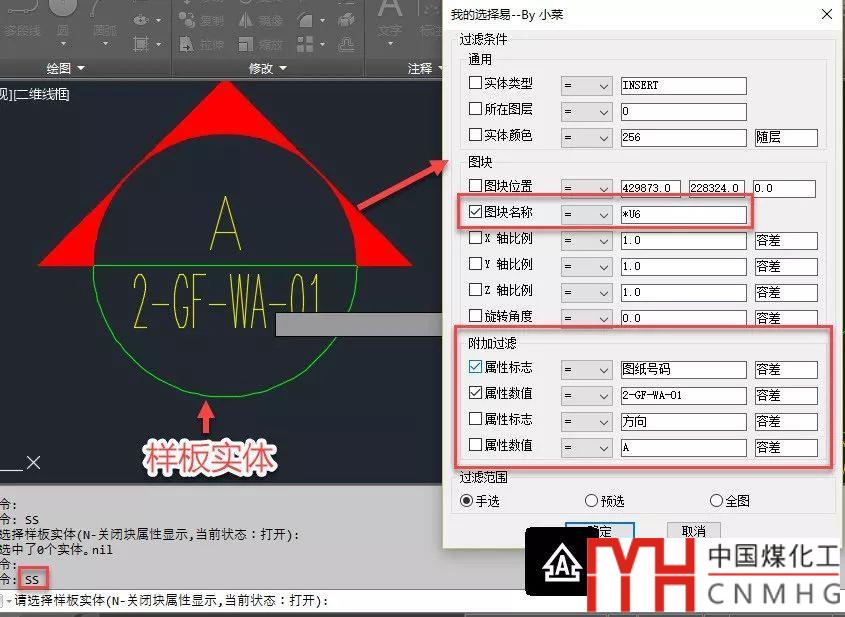Click 容差 button beside 图纸号码
Screen dimensions: 845x617
tap(786, 370)
